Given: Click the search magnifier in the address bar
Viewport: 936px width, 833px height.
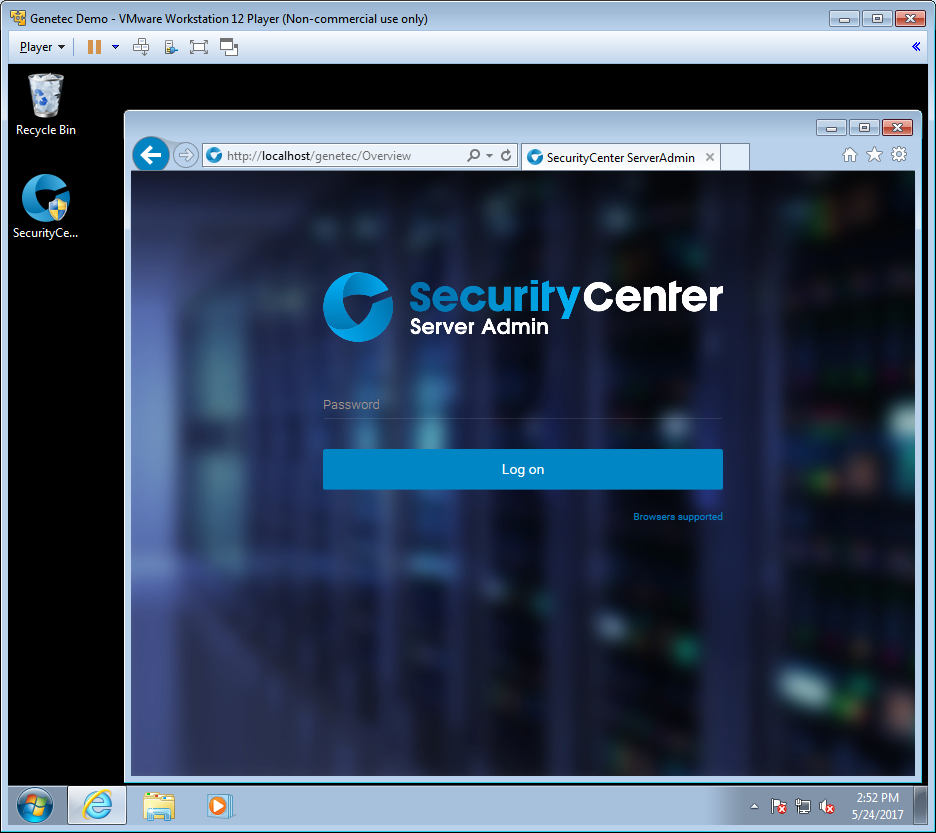Looking at the screenshot, I should tap(473, 156).
